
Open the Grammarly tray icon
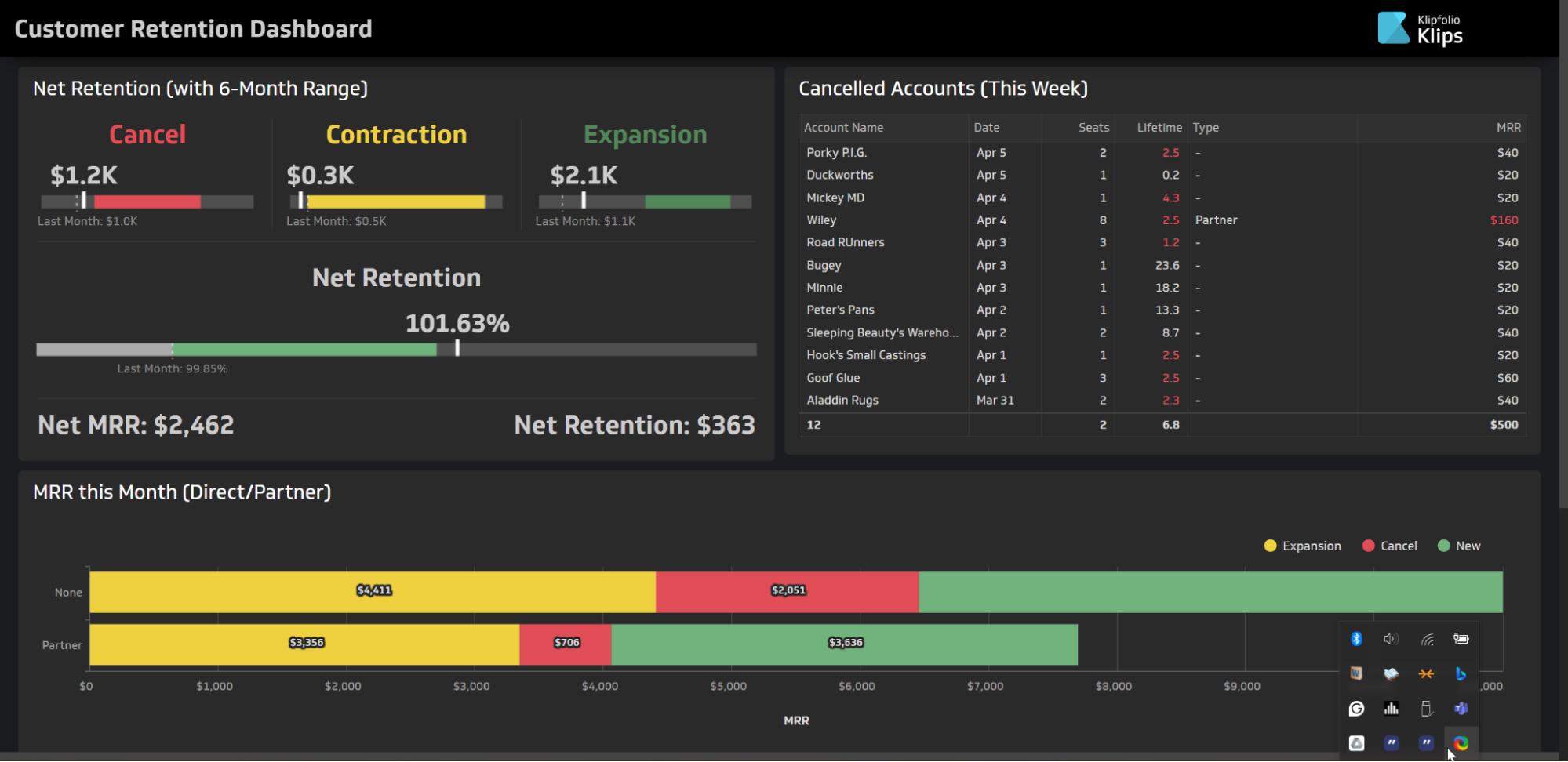pyautogui.click(x=1356, y=709)
